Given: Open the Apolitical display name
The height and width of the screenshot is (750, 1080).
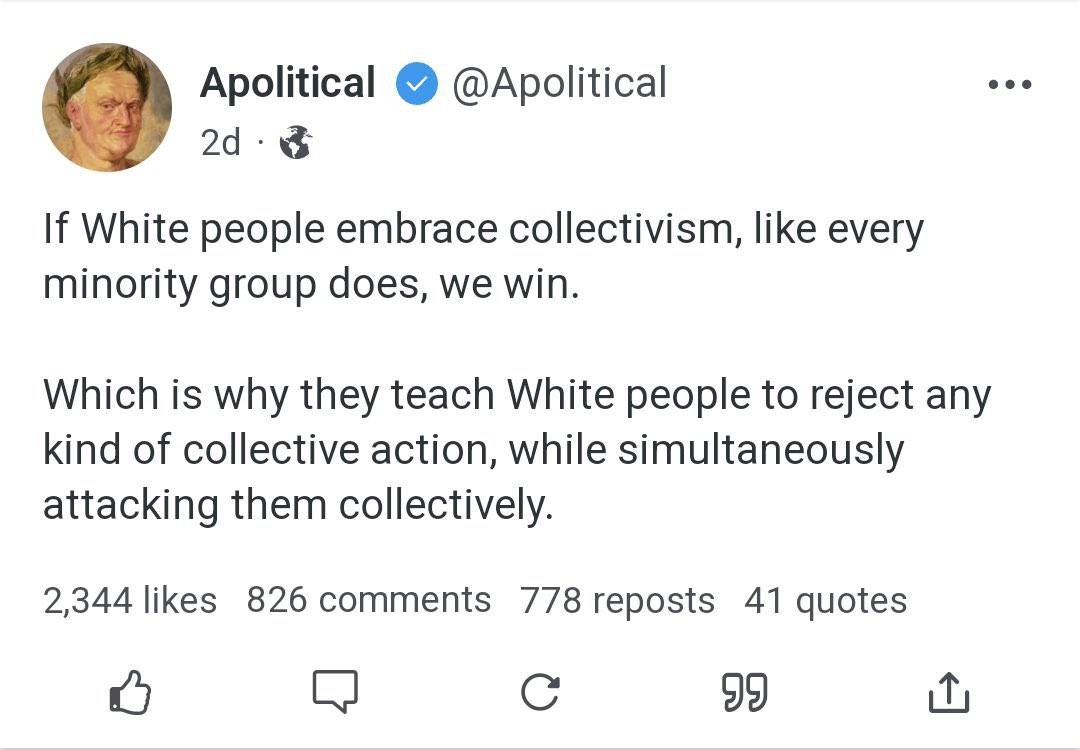Looking at the screenshot, I should [288, 83].
